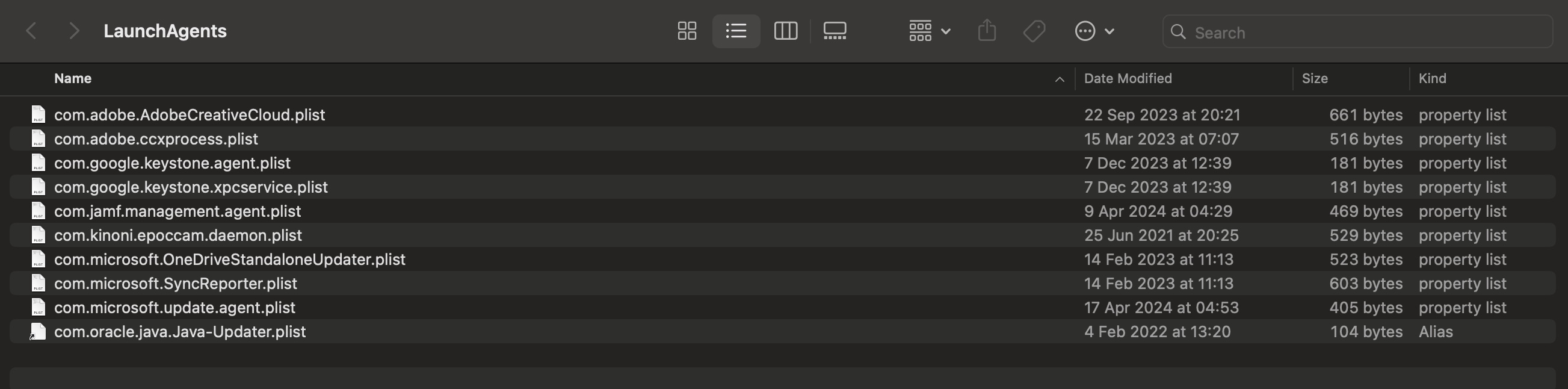This screenshot has height=389, width=1568.
Task: Select com.adobe.AdobeCreativeCloud.plist file
Action: click(190, 115)
